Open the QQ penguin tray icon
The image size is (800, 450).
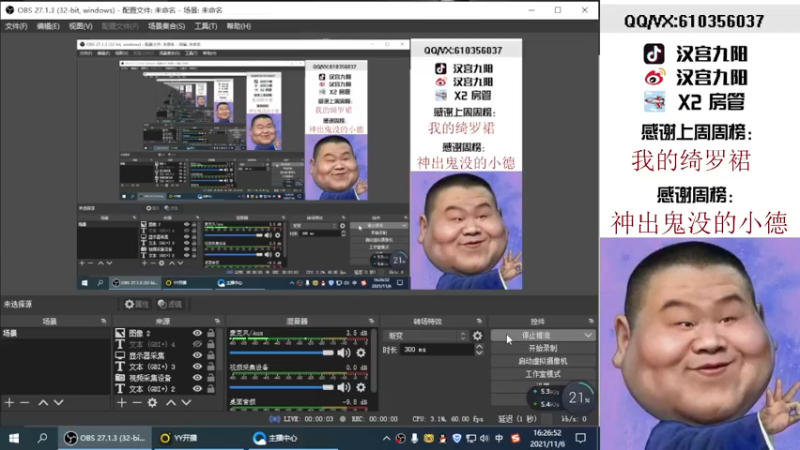click(x=442, y=438)
